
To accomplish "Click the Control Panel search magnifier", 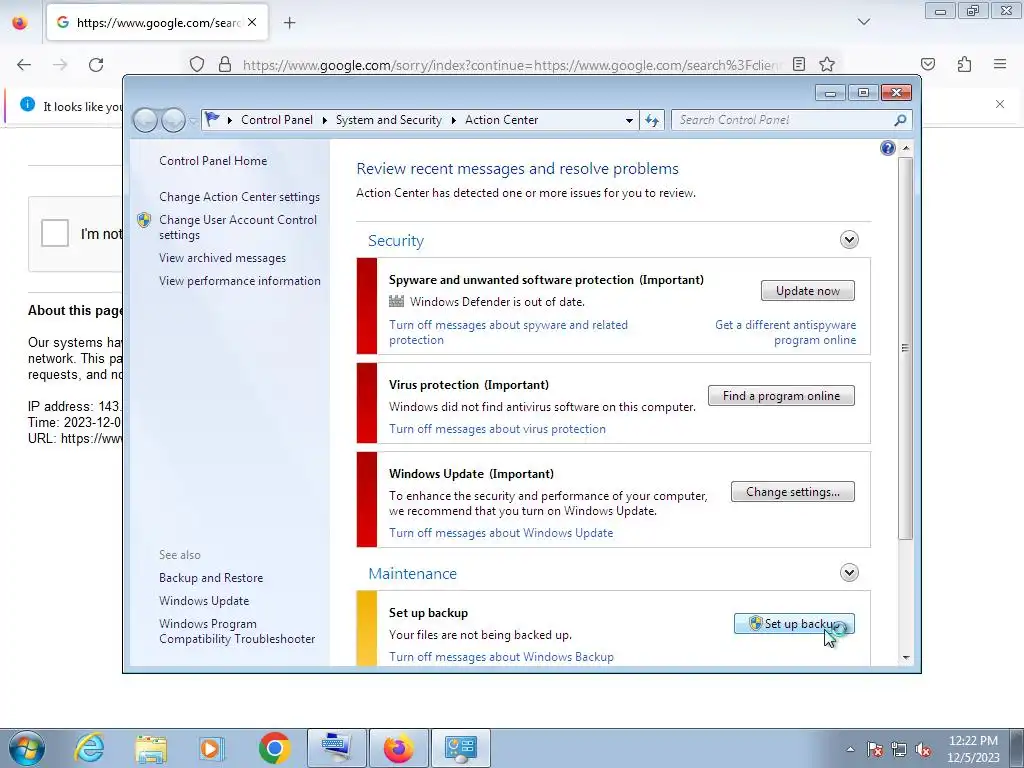I will tap(901, 120).
